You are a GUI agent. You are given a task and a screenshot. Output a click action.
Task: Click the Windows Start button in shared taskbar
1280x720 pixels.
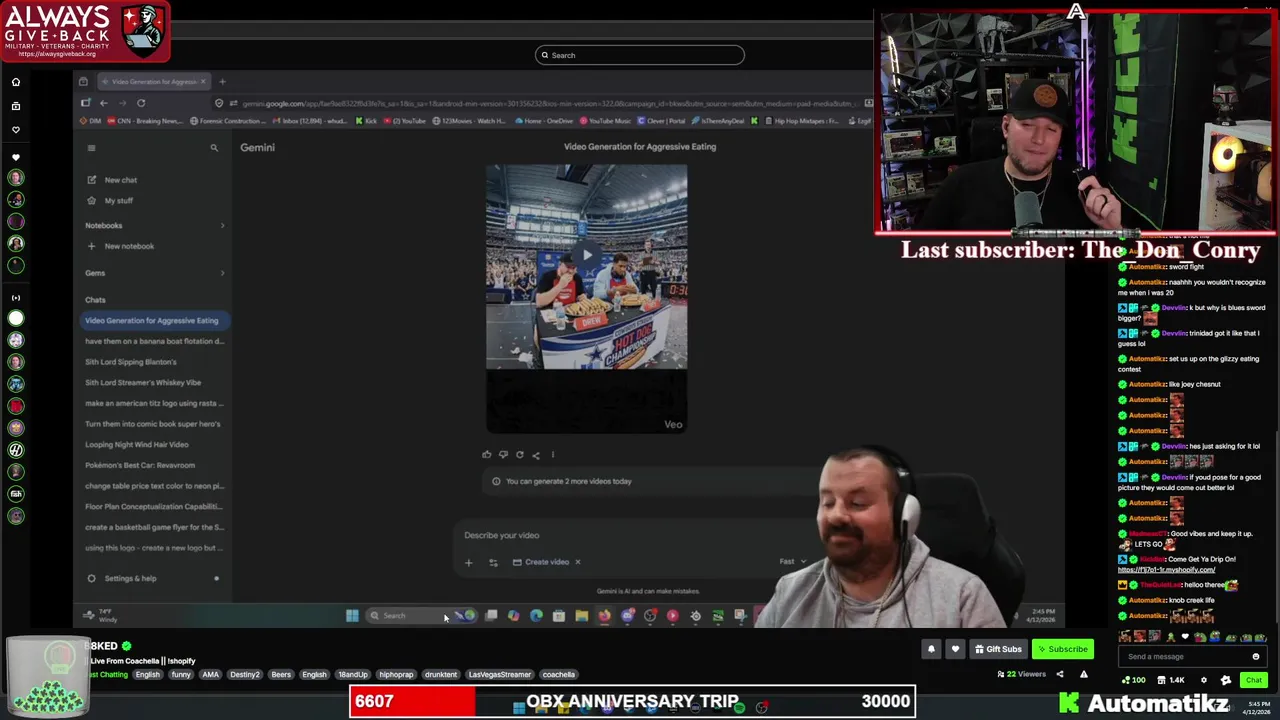(352, 616)
